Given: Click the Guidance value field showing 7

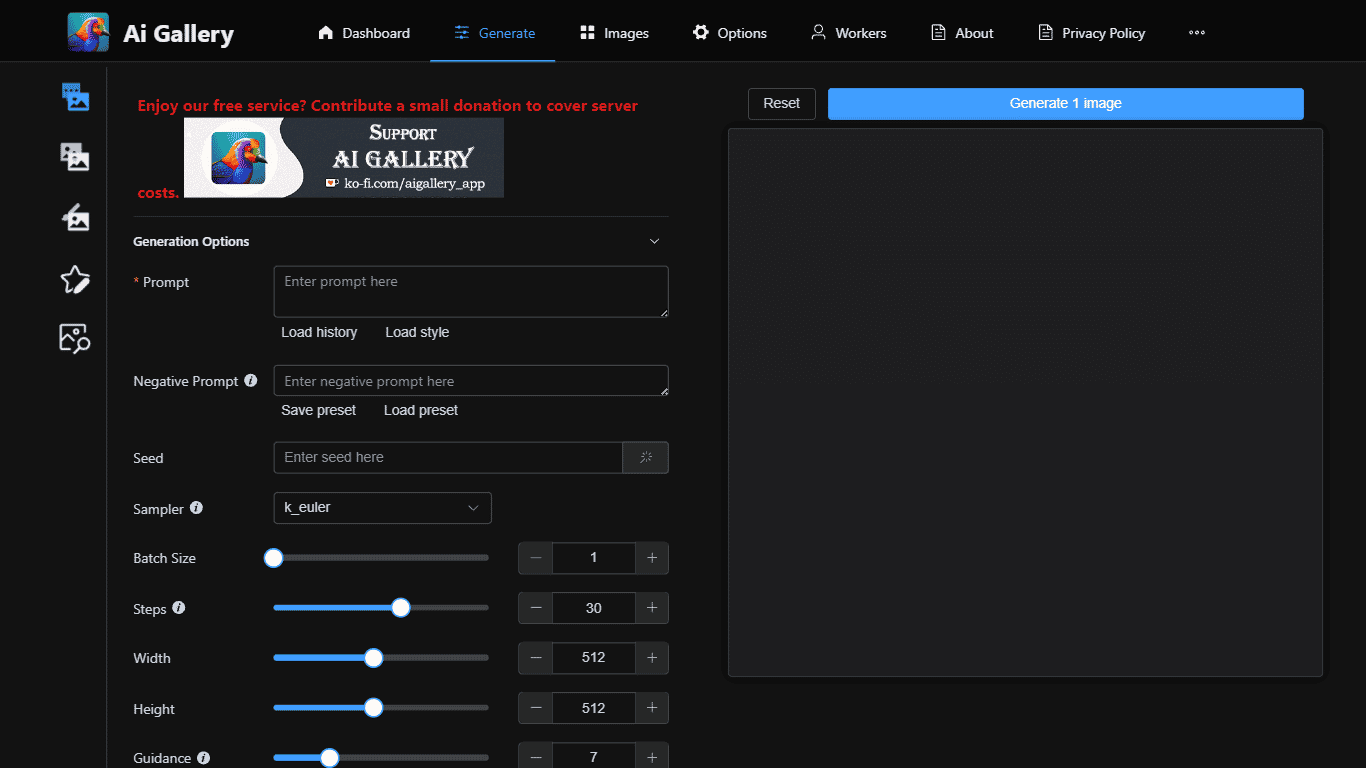Looking at the screenshot, I should coord(594,757).
